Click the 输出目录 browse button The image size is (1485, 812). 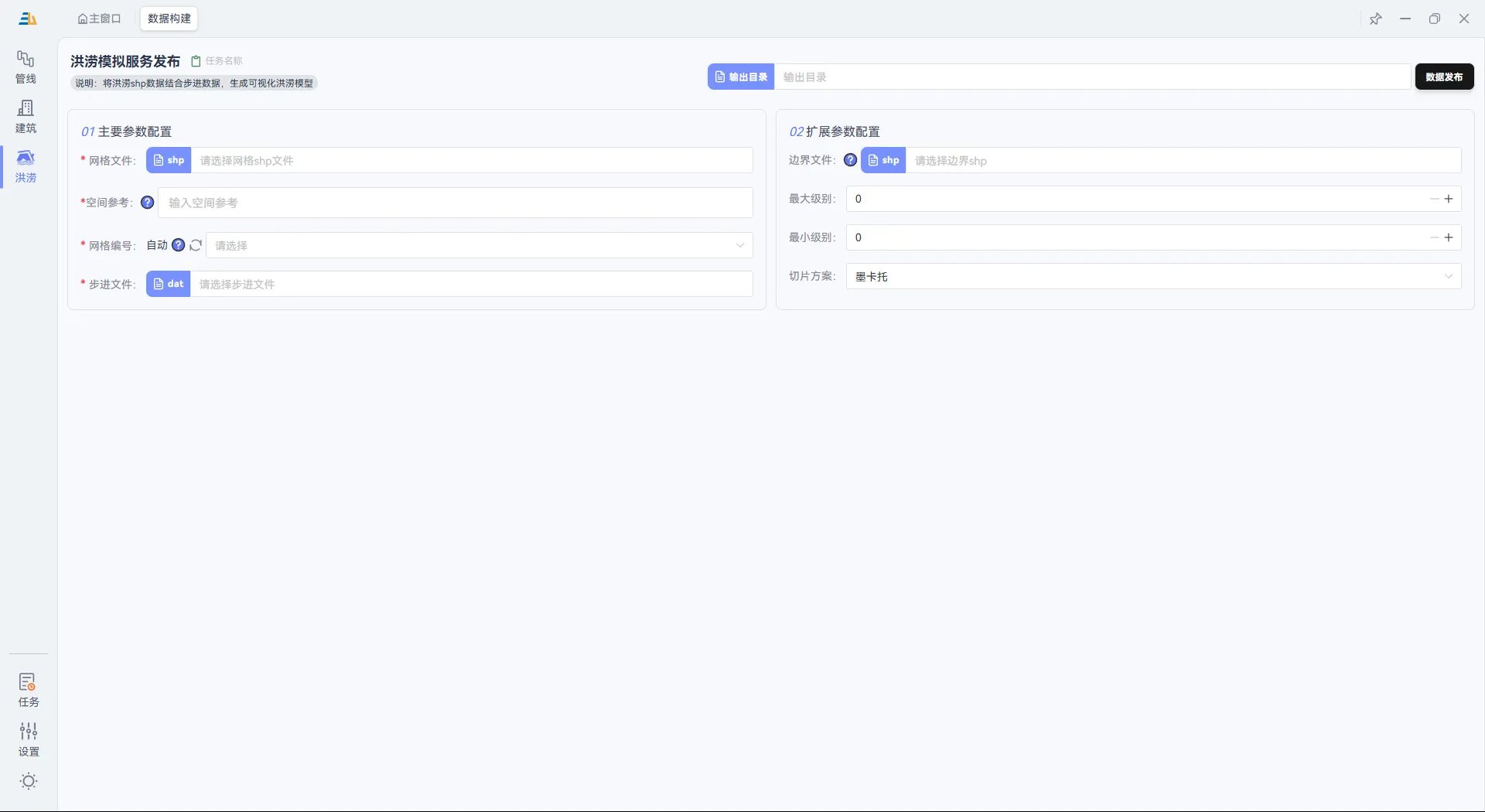coord(740,77)
